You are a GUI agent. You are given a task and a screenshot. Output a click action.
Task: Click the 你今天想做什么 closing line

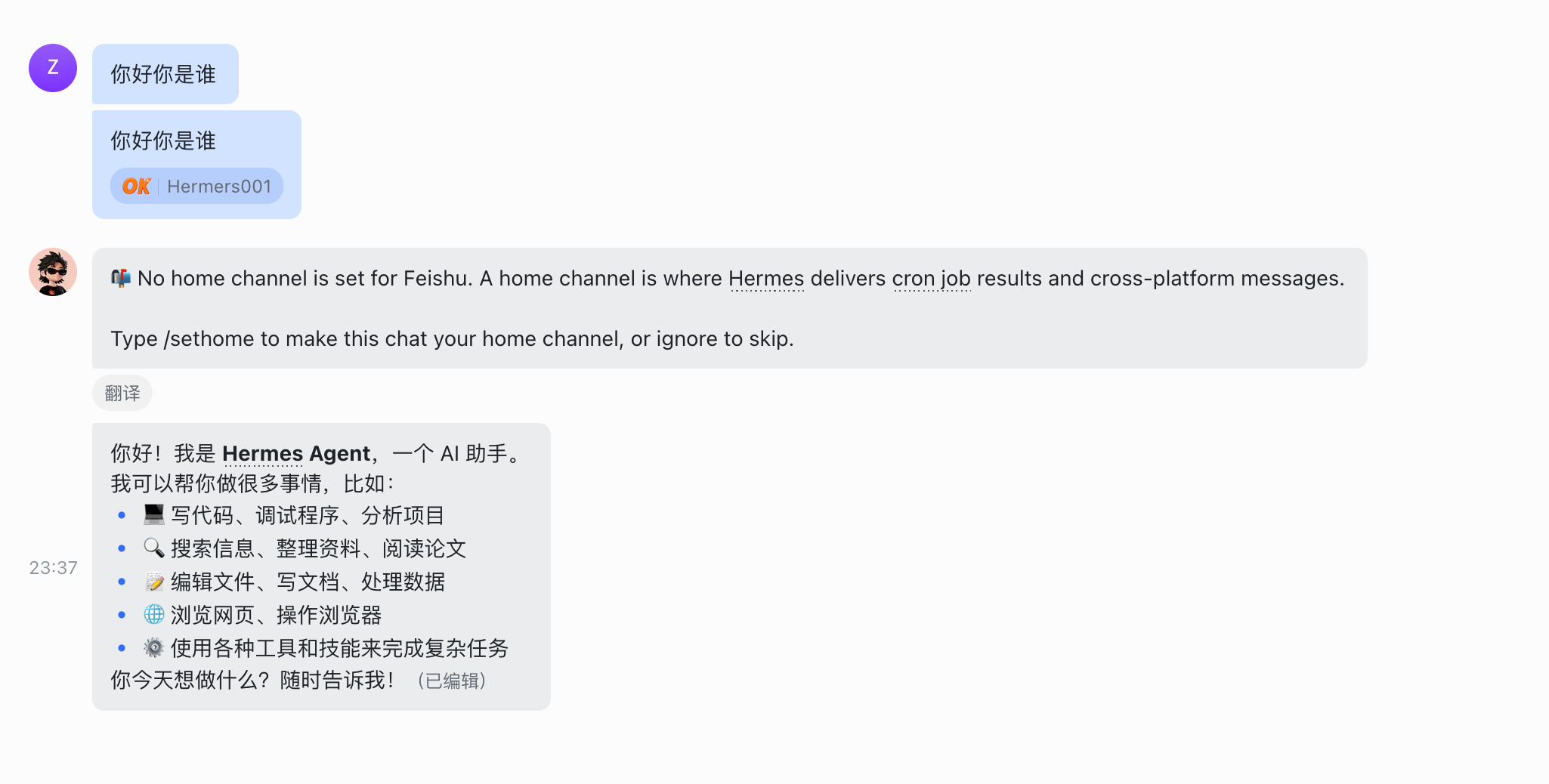pos(252,681)
